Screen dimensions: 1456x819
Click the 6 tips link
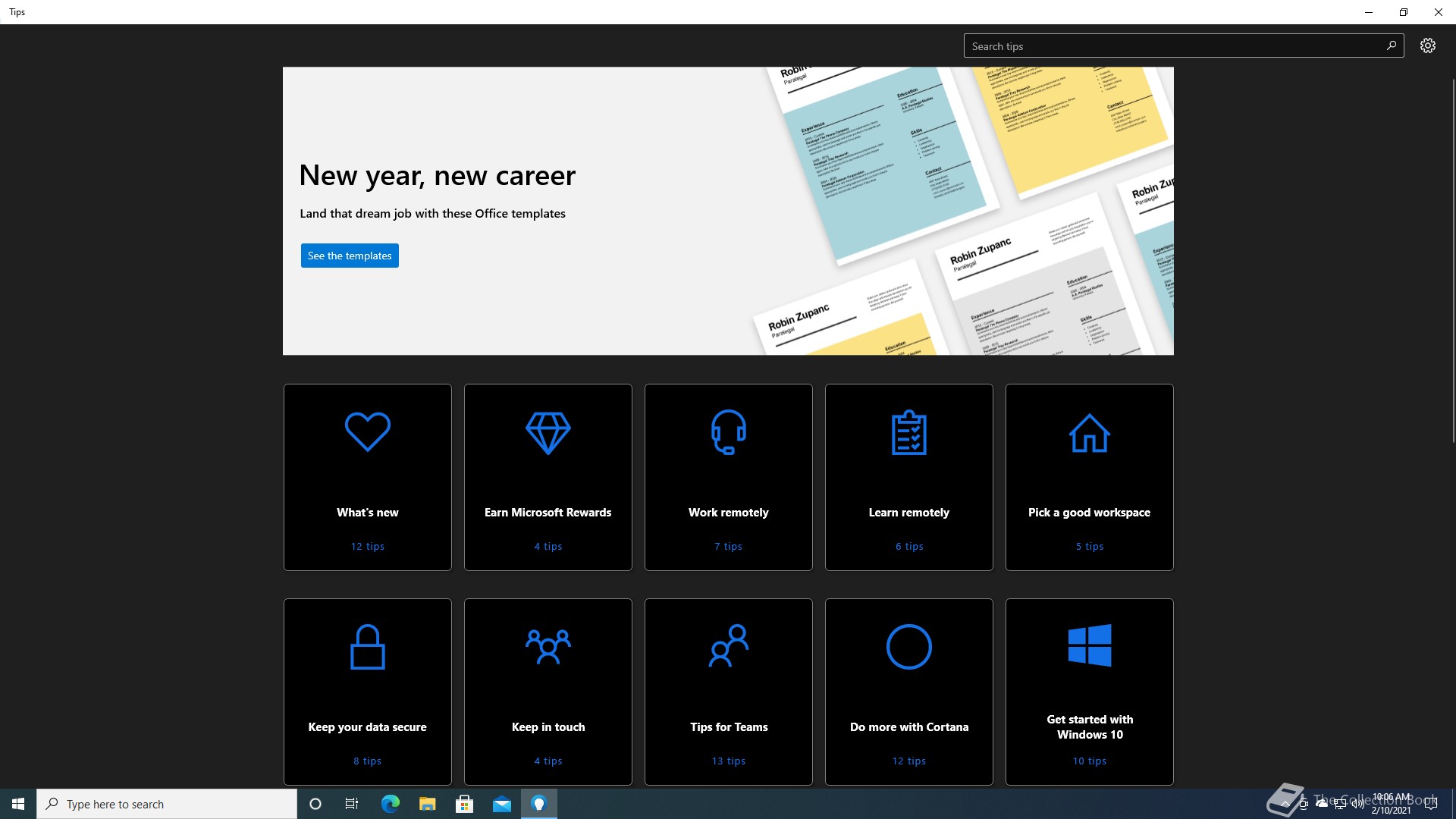(x=909, y=547)
